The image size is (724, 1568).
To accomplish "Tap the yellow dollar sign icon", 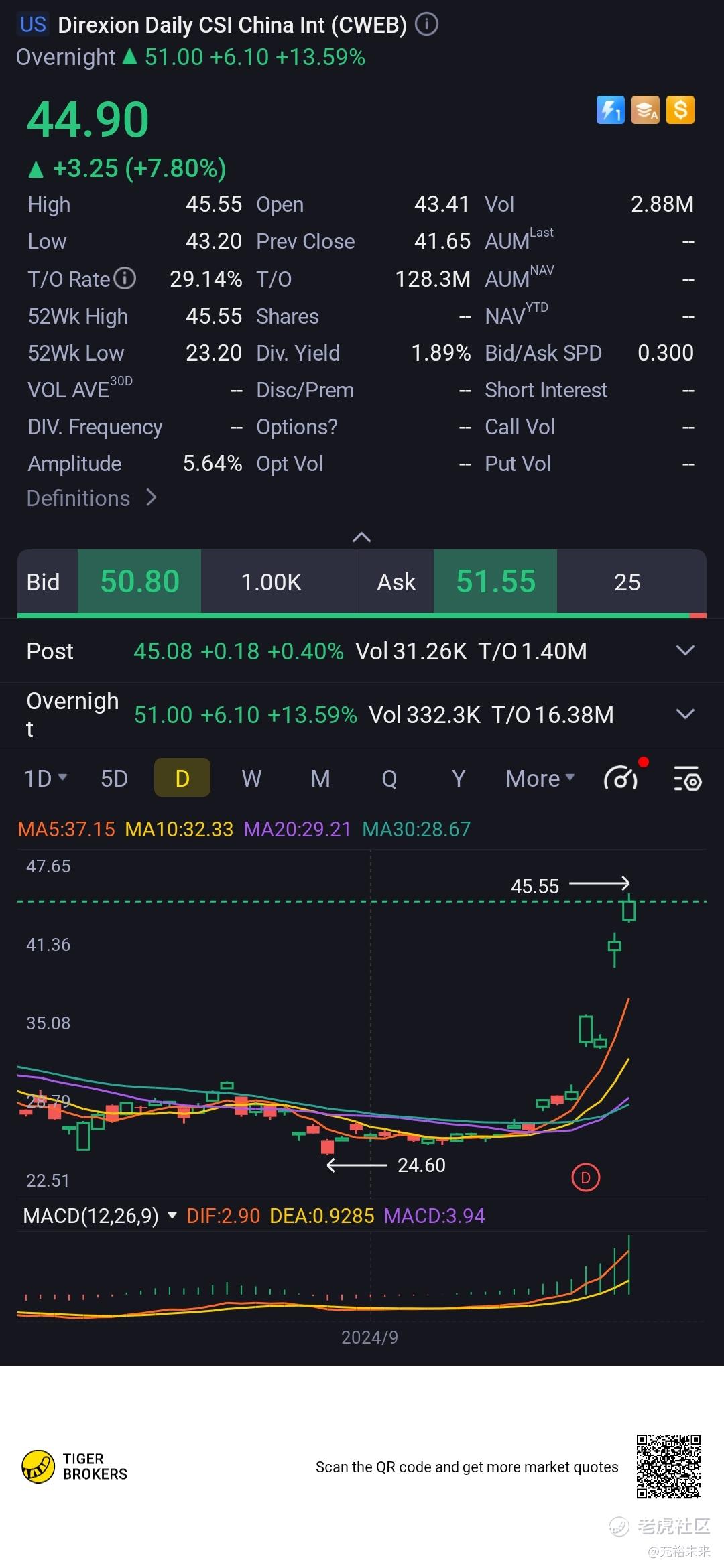I will point(680,110).
